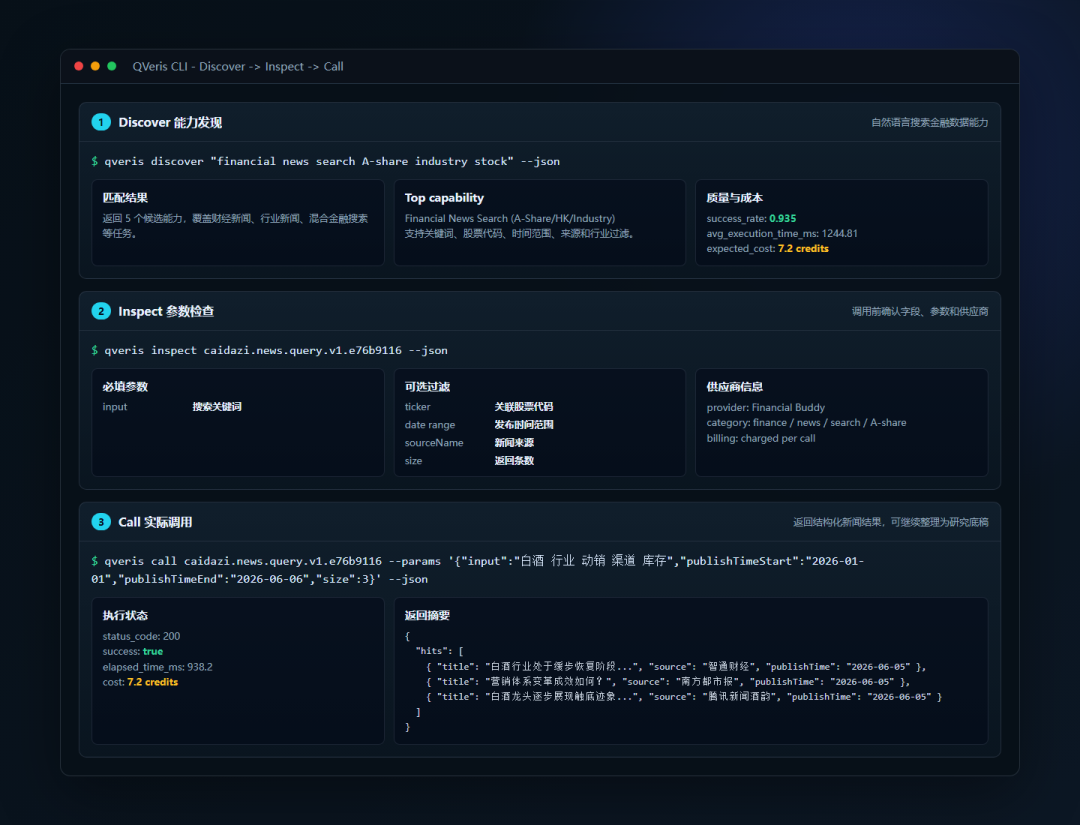This screenshot has width=1080, height=825.
Task: Click the qveris inspect command line
Action: point(269,350)
